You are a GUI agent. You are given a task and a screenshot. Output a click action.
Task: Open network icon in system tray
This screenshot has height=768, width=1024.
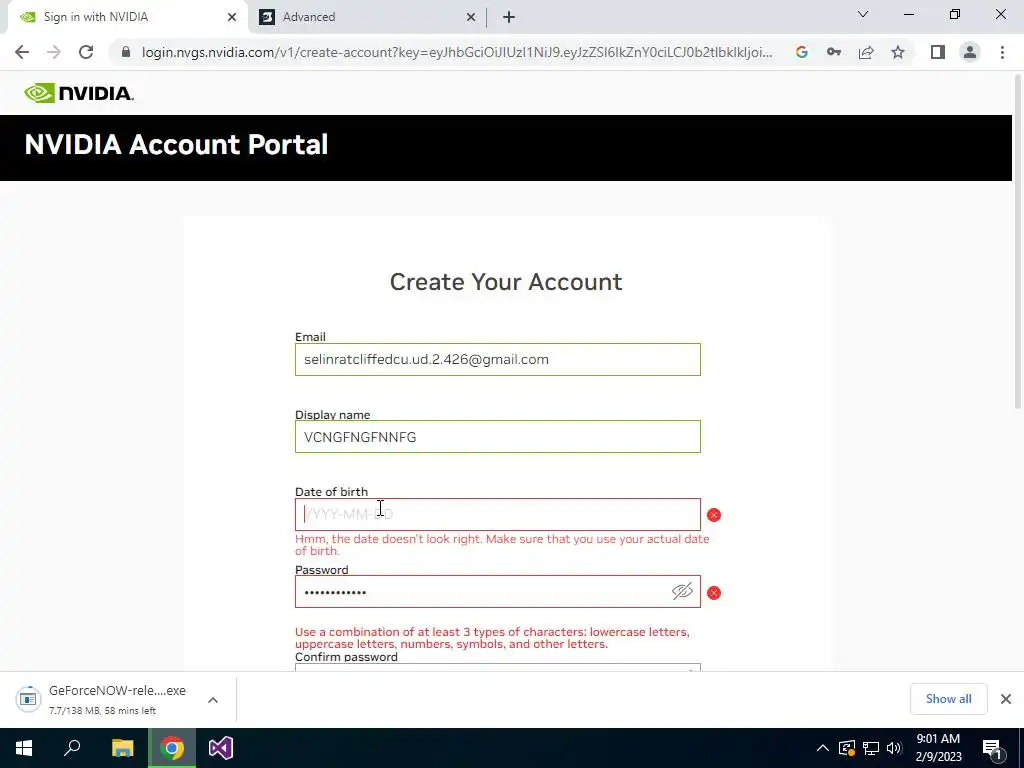(x=871, y=748)
